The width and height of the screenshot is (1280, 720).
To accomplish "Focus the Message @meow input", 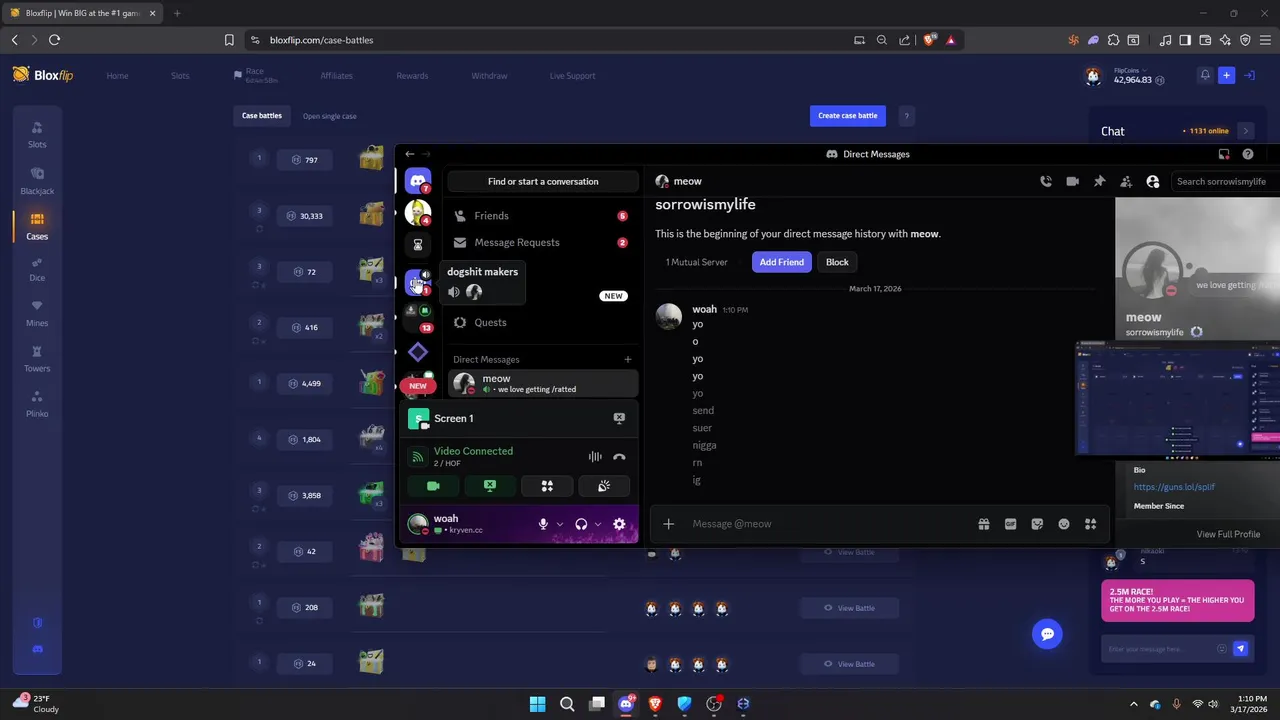I will 830,524.
